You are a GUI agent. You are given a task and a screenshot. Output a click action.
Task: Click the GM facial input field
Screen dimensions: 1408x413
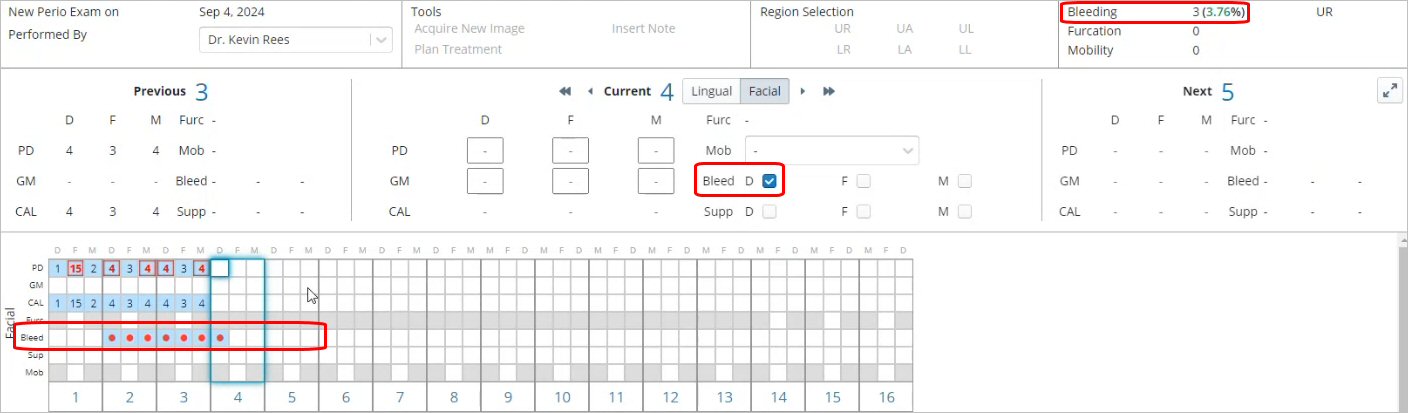coord(570,181)
